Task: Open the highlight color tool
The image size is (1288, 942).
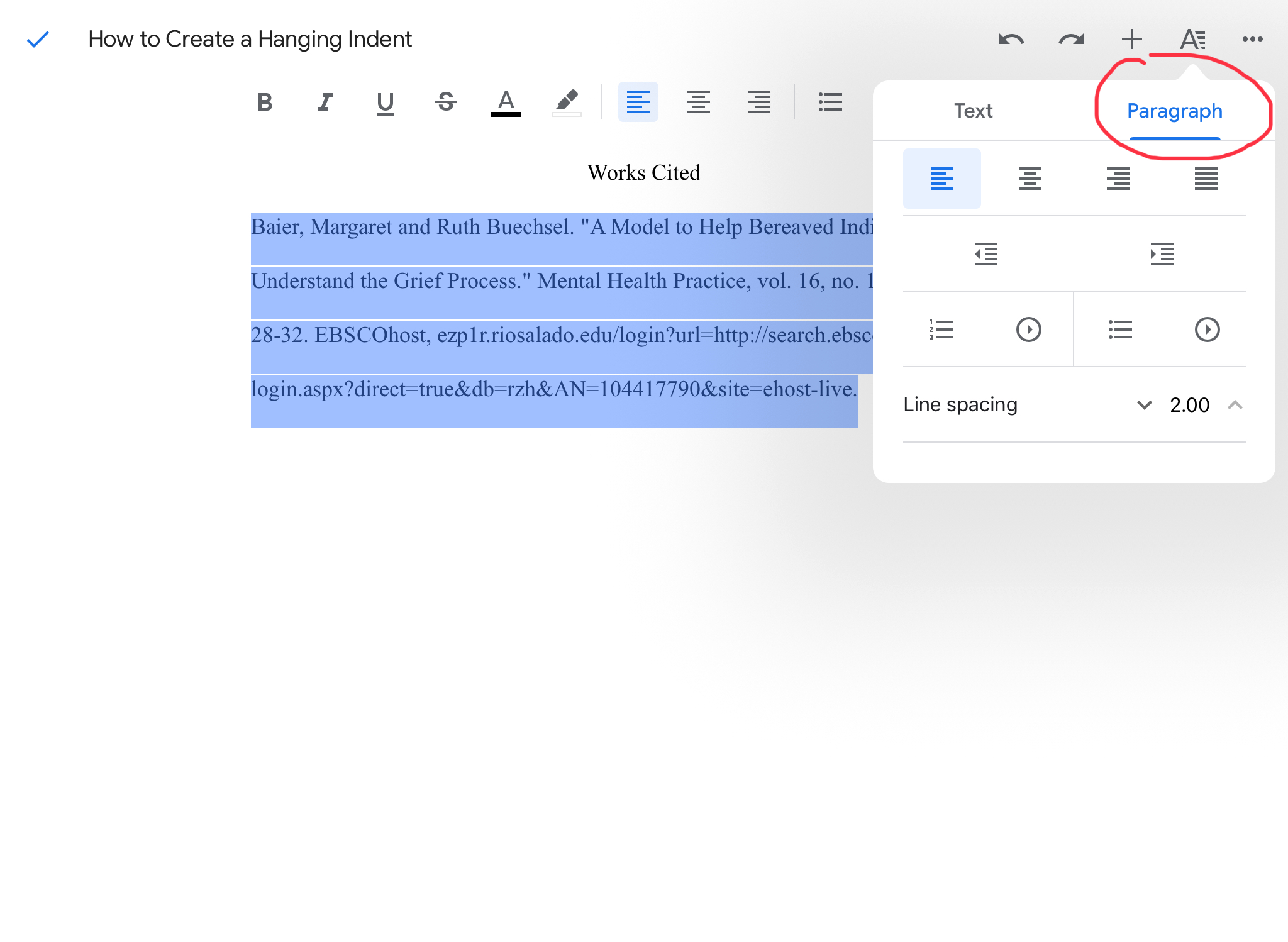Action: (x=567, y=103)
